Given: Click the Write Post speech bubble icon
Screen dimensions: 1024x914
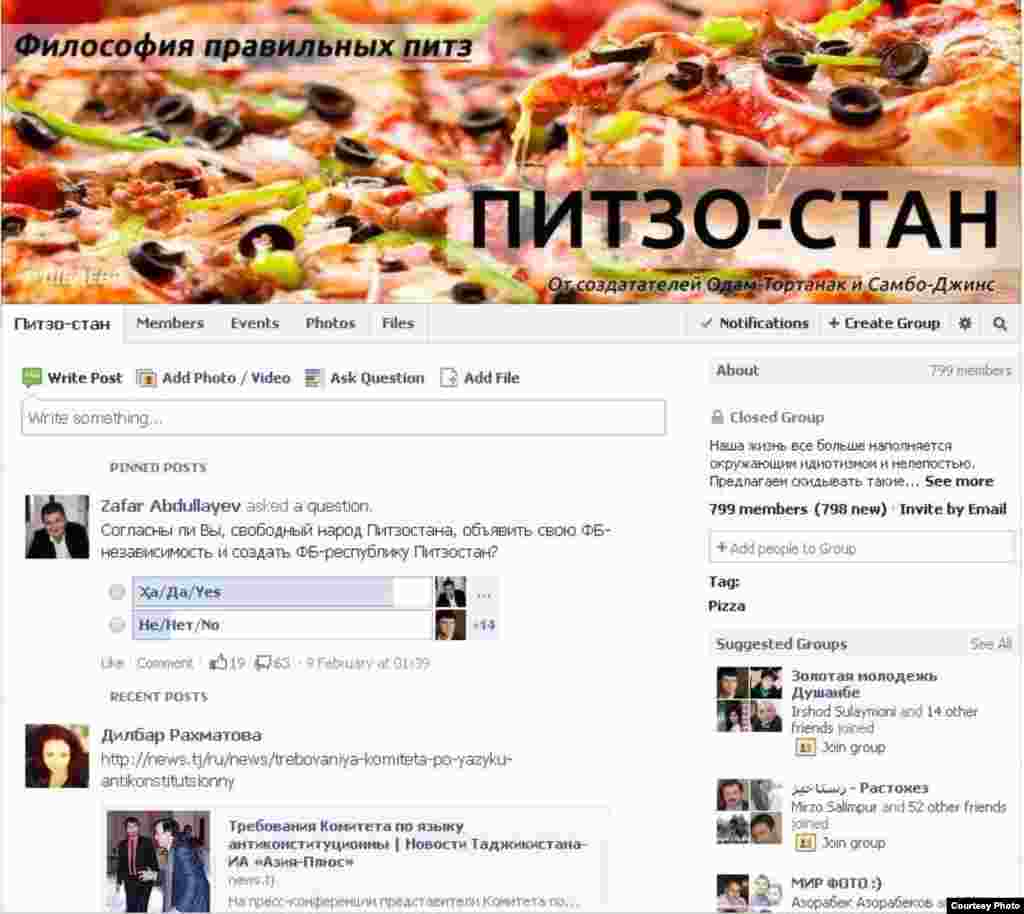Looking at the screenshot, I should (x=32, y=378).
